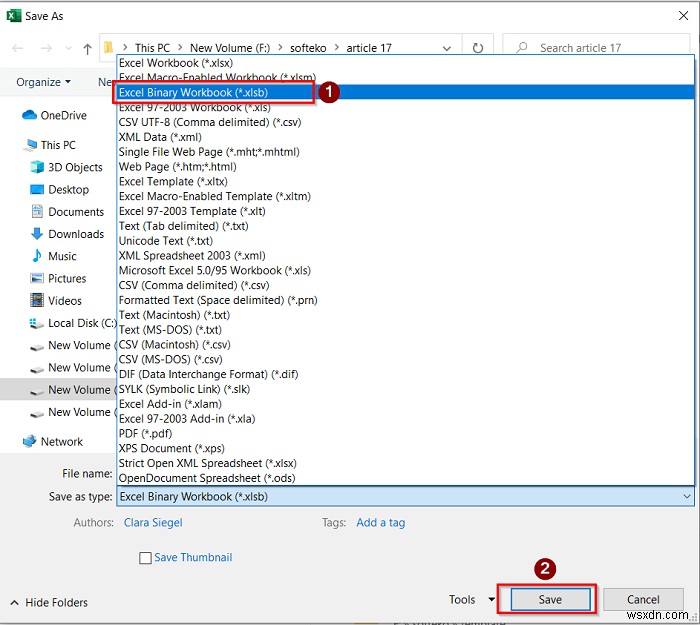Open Downloads folder in sidebar
This screenshot has height=625, width=700.
point(68,234)
